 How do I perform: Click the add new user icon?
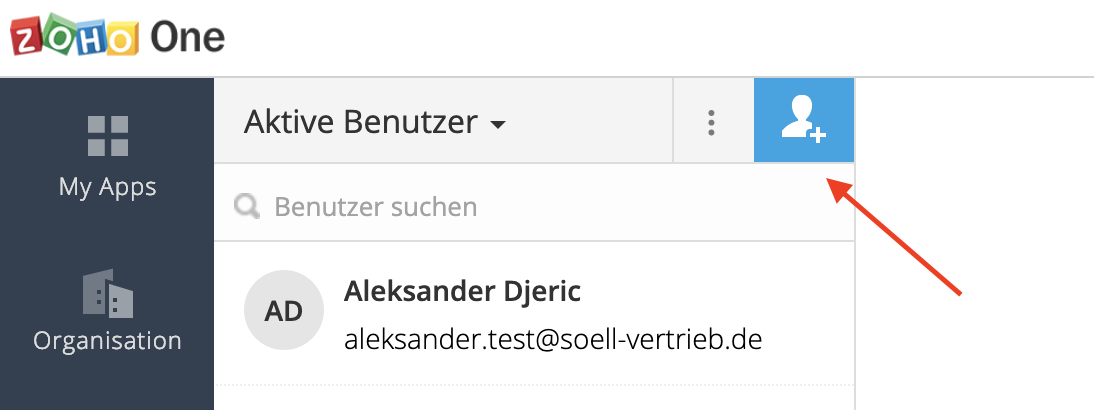[803, 120]
